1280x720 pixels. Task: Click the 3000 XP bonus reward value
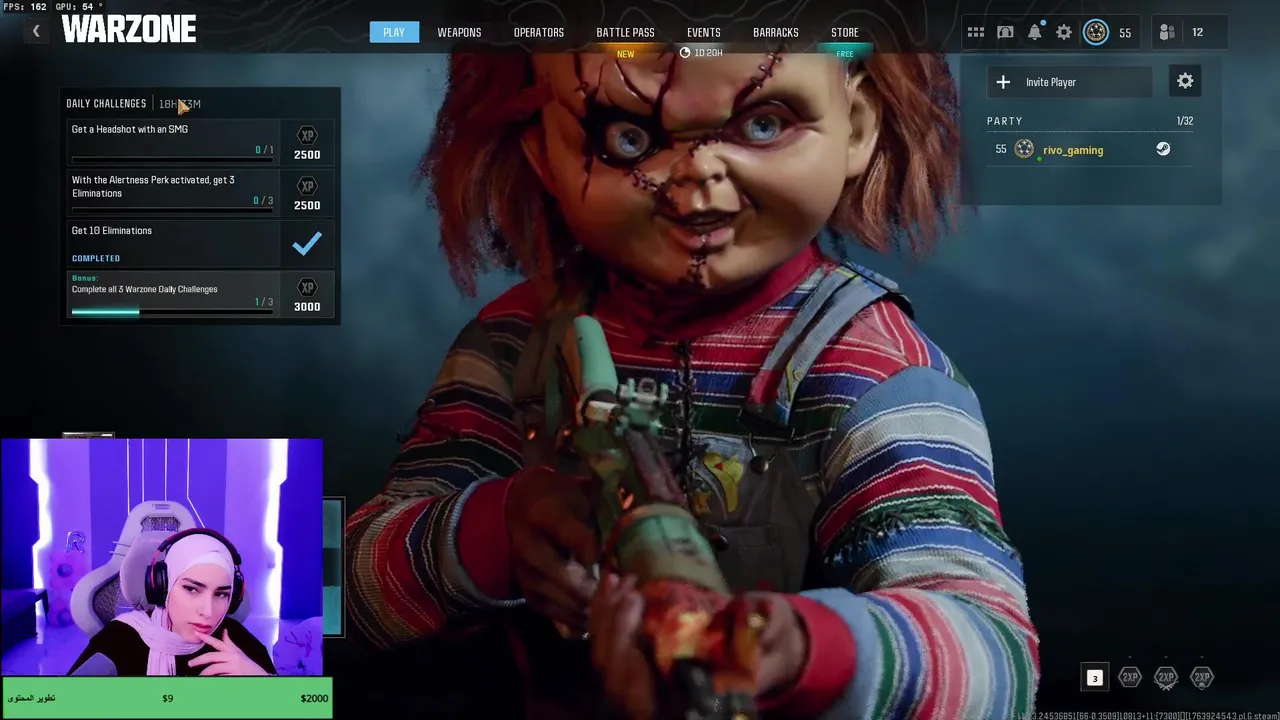pyautogui.click(x=307, y=307)
